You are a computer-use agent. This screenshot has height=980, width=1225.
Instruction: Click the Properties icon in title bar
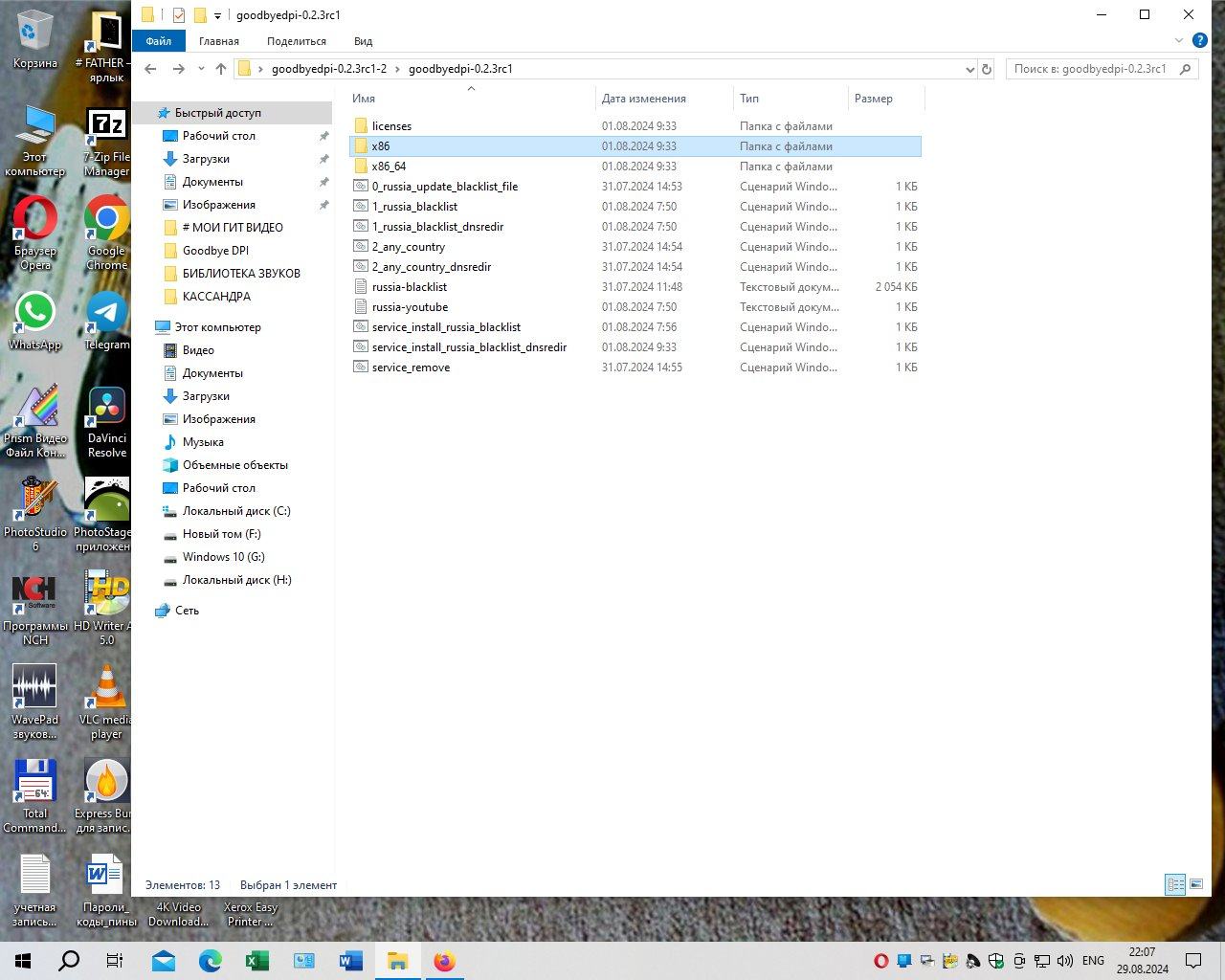178,15
